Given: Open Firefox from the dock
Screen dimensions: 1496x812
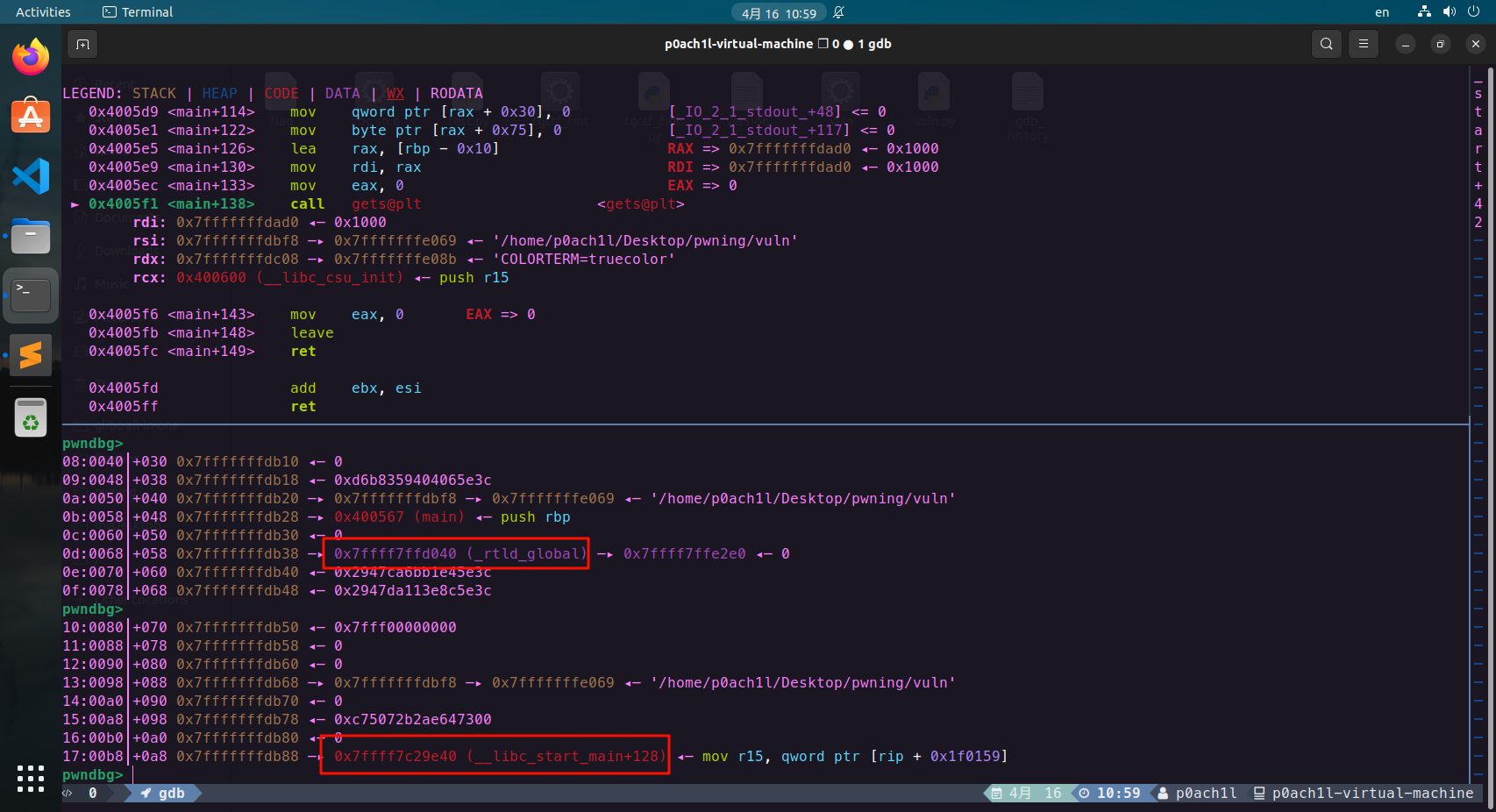Looking at the screenshot, I should (x=31, y=57).
